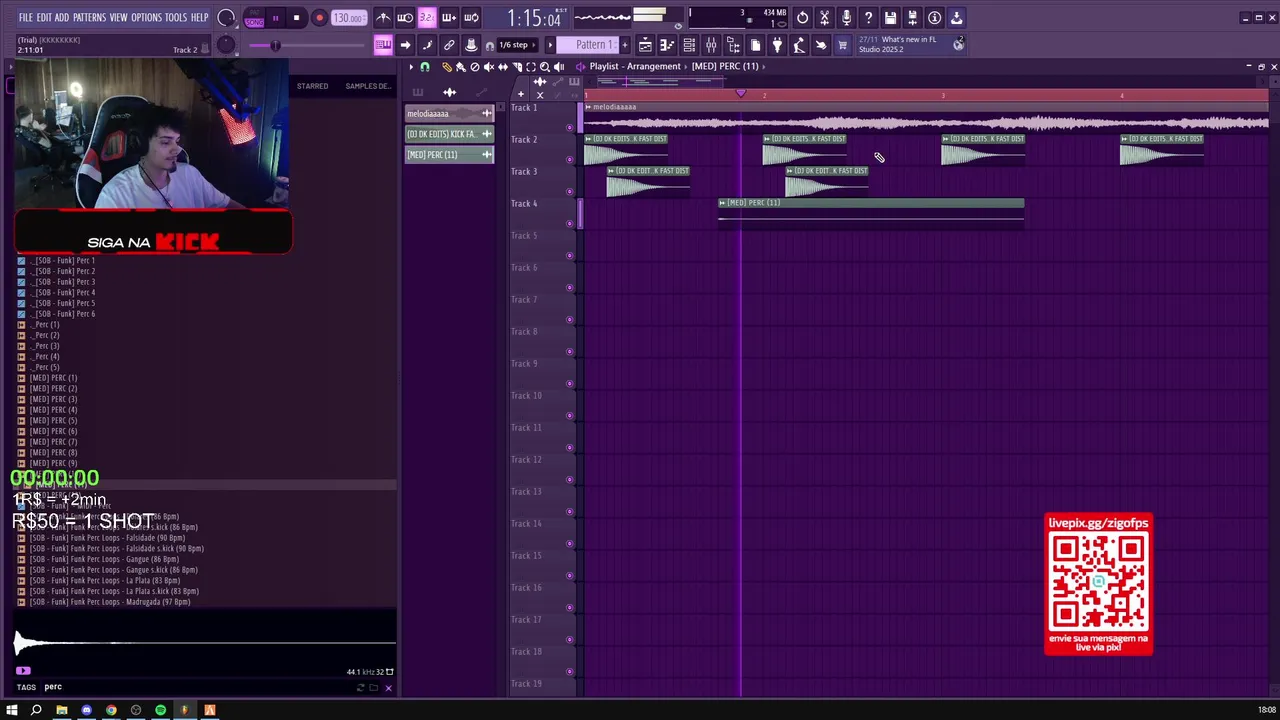Open the ADD menu
The width and height of the screenshot is (1280, 720).
tap(62, 18)
